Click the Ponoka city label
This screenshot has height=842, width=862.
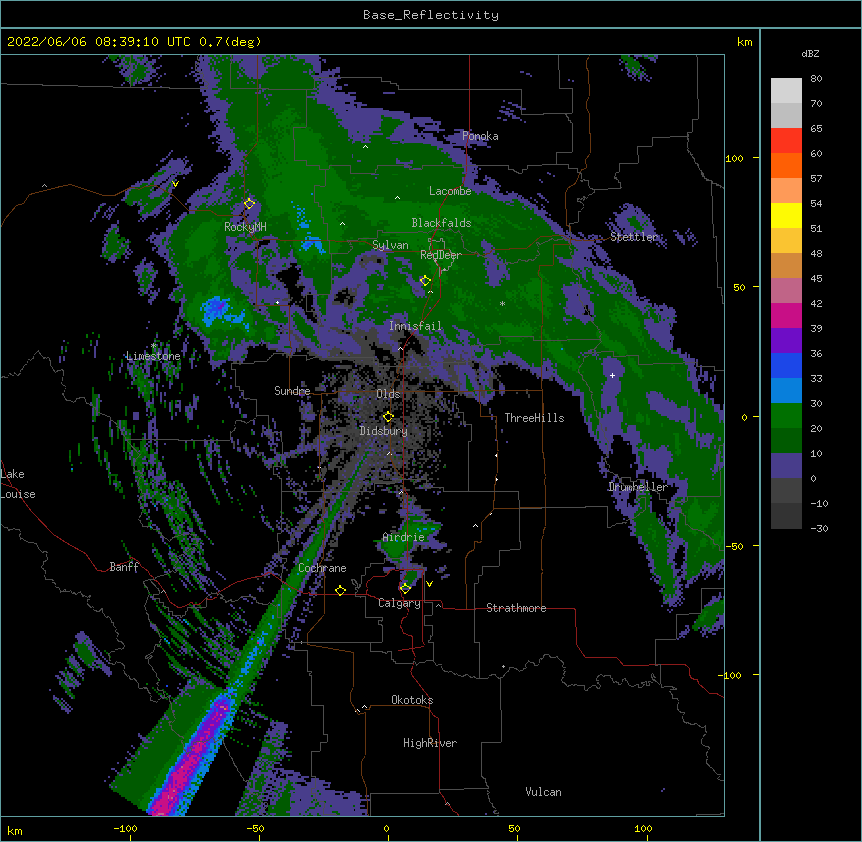coord(480,136)
